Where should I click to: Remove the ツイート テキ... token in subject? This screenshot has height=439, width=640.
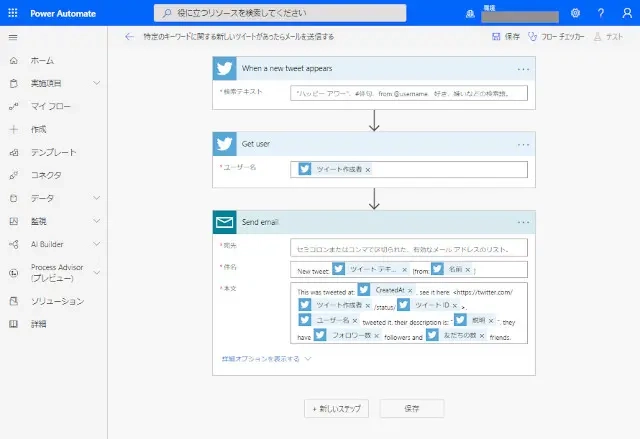(x=404, y=270)
